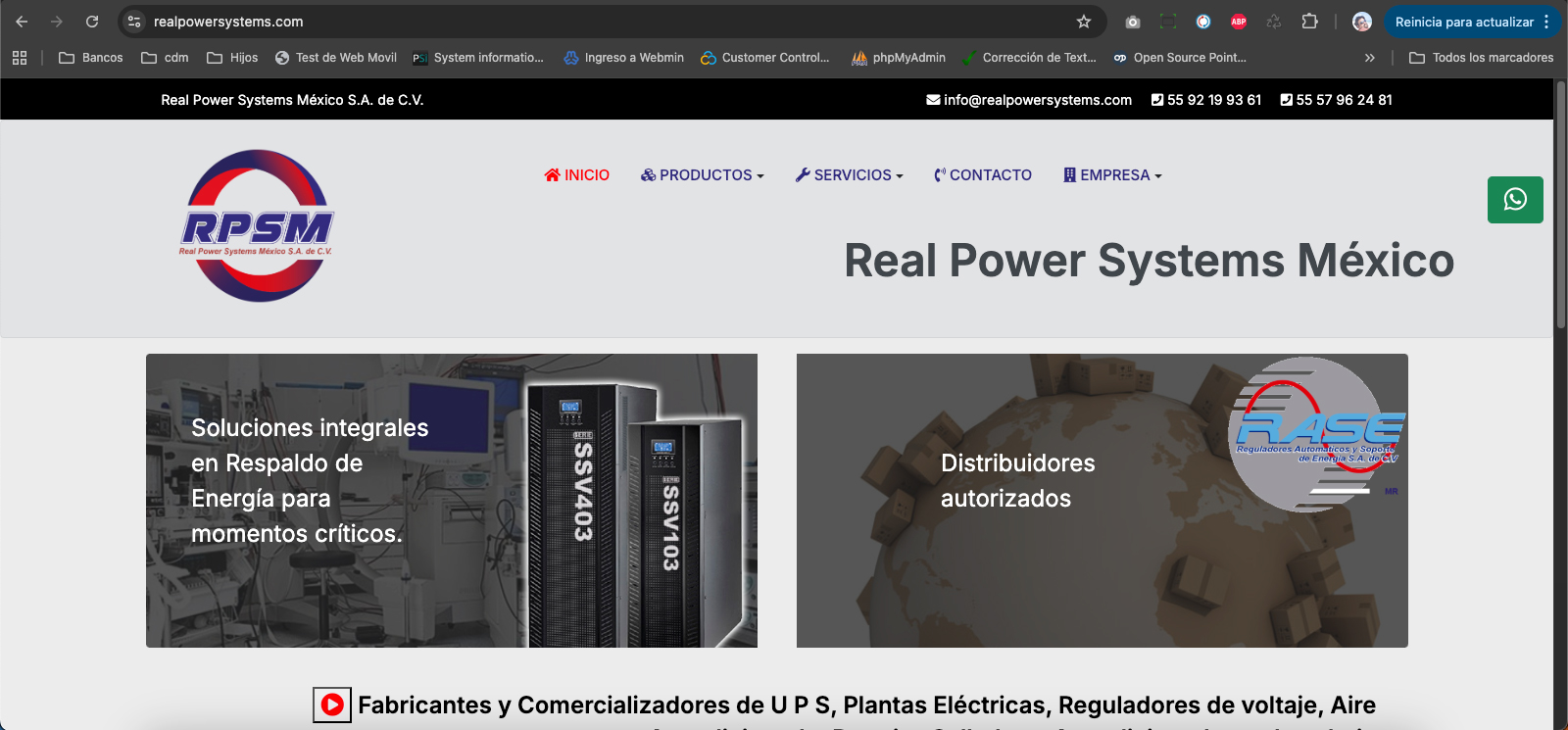Open the Extensions puzzle-piece menu
Screen dimensions: 1568x730
pyautogui.click(x=1309, y=22)
